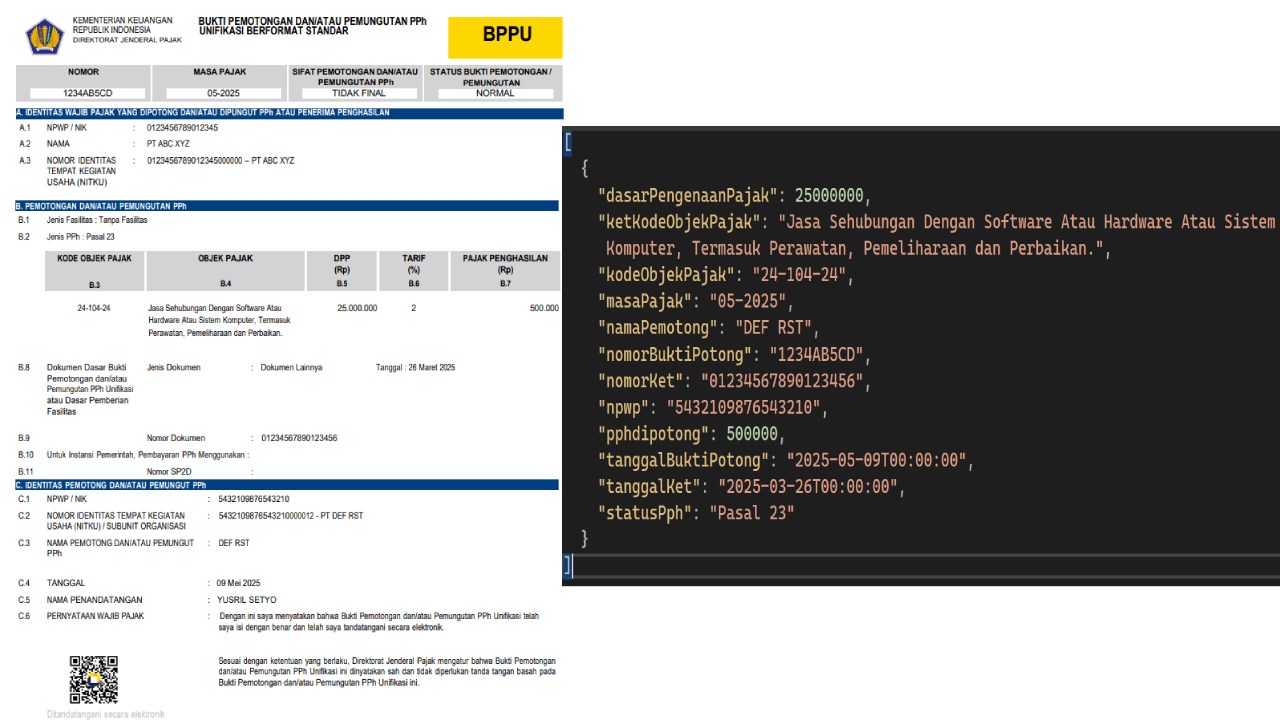Click section A identitas wajib pajak header

tap(289, 113)
